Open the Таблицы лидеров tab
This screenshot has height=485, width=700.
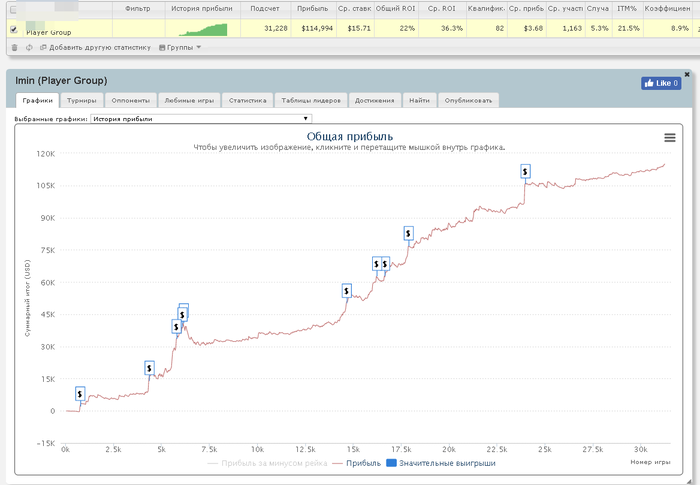(311, 100)
